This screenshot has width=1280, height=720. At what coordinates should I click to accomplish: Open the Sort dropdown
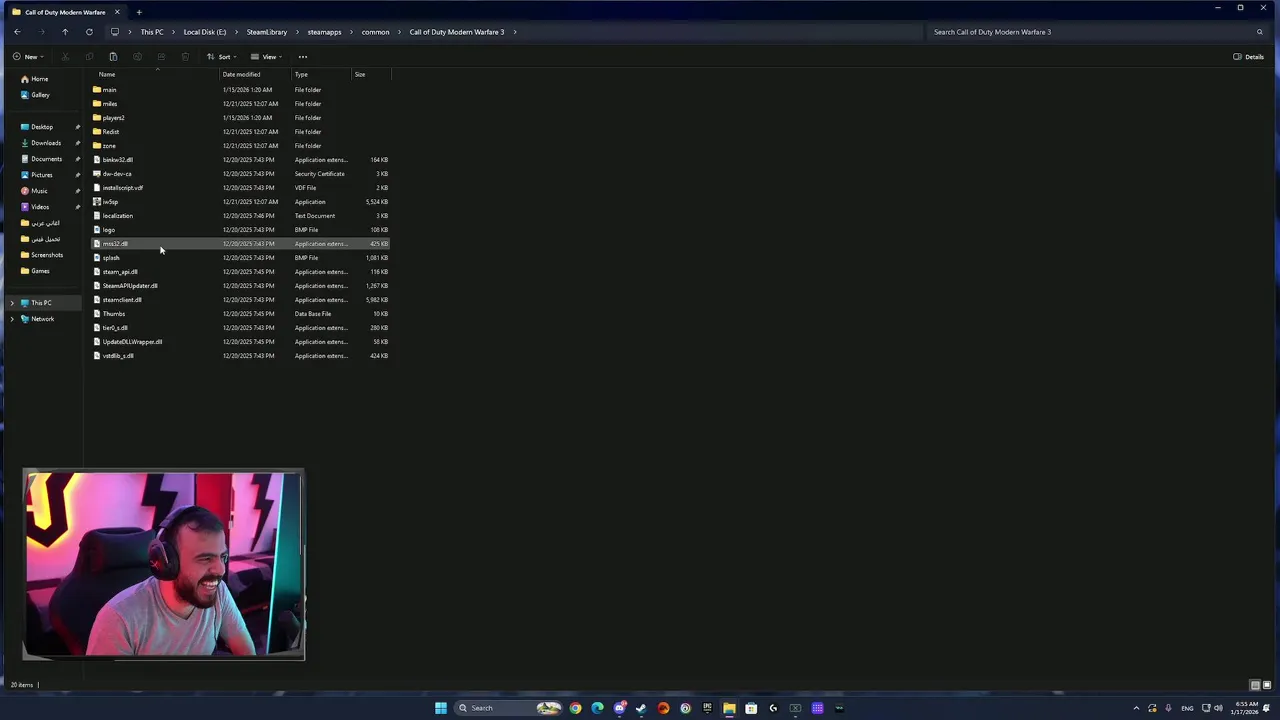click(x=222, y=57)
